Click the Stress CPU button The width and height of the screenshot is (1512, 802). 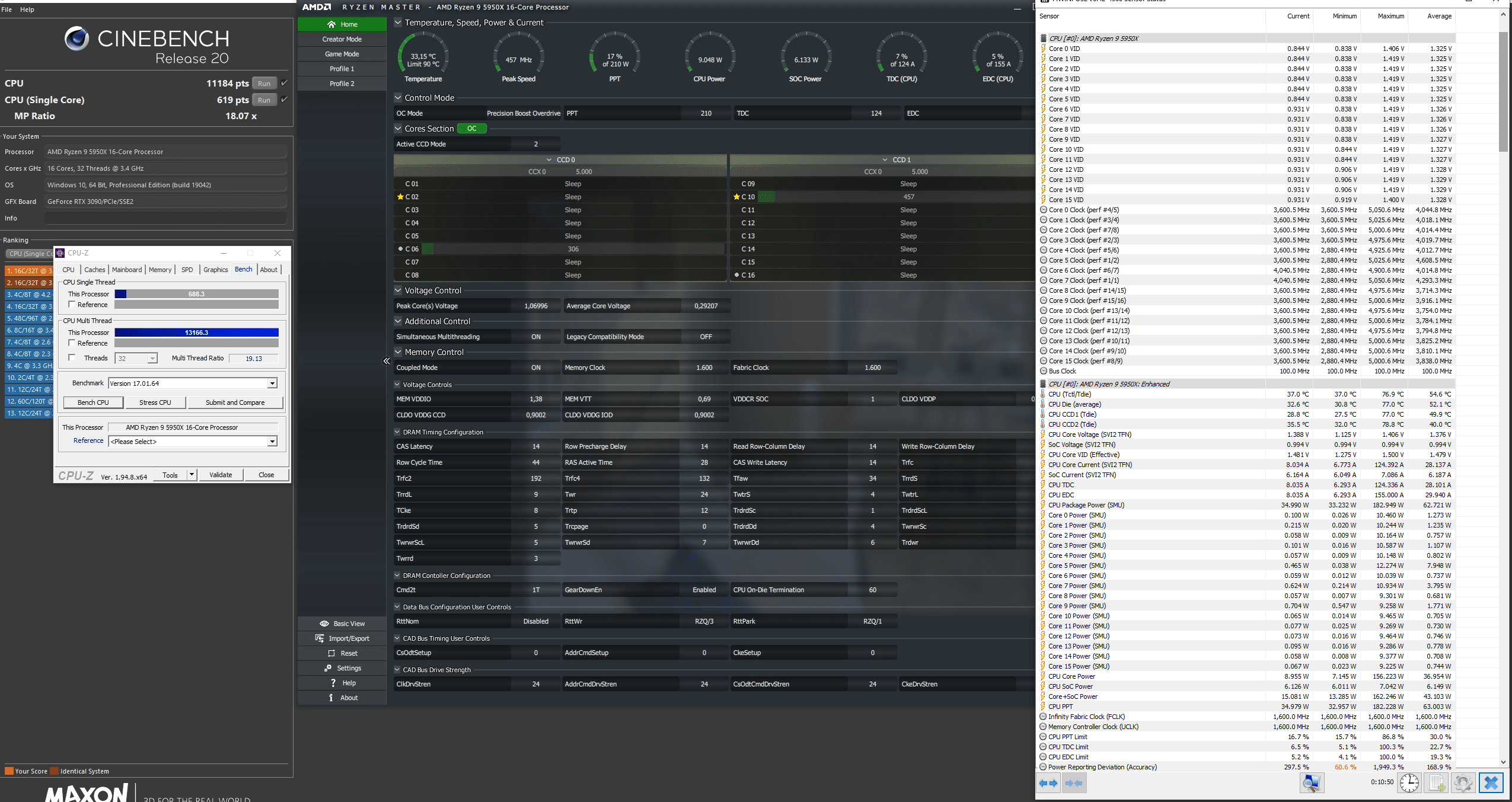click(155, 402)
